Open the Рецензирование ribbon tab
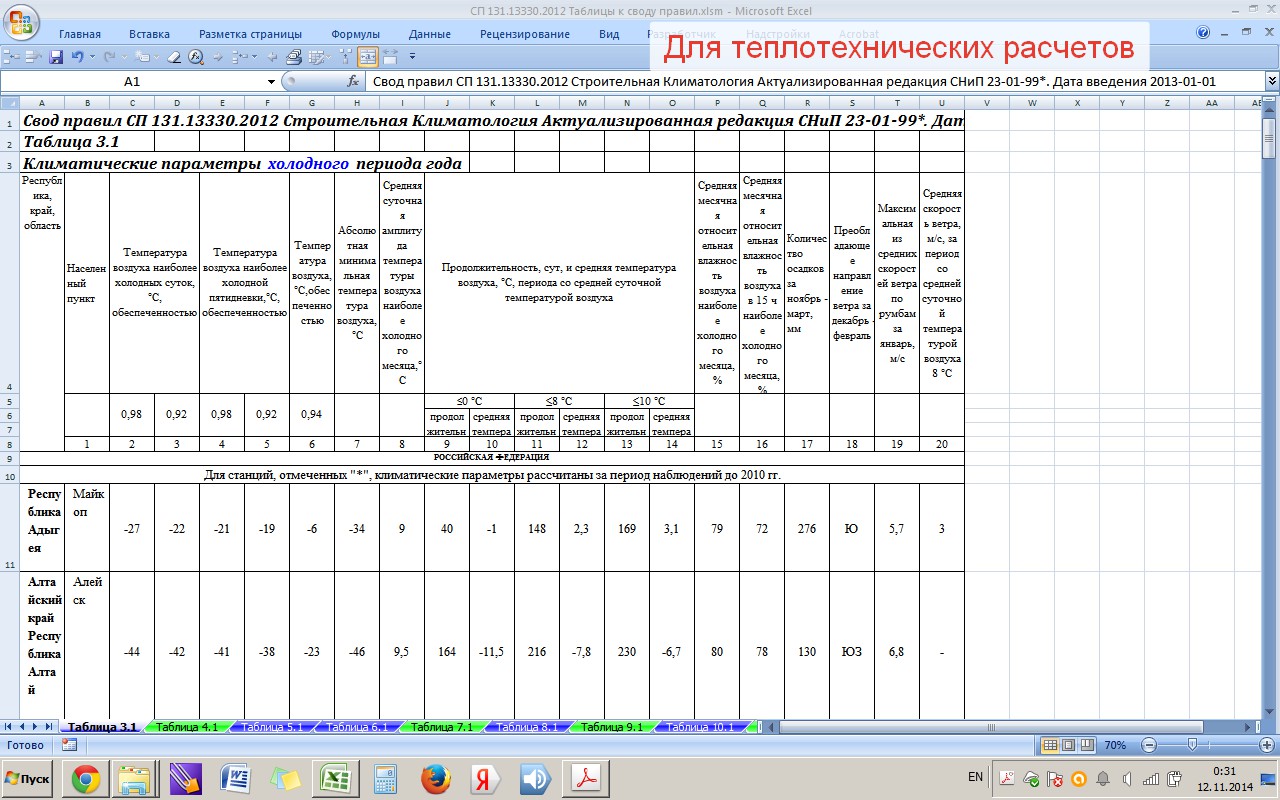The image size is (1280, 800). pos(525,33)
